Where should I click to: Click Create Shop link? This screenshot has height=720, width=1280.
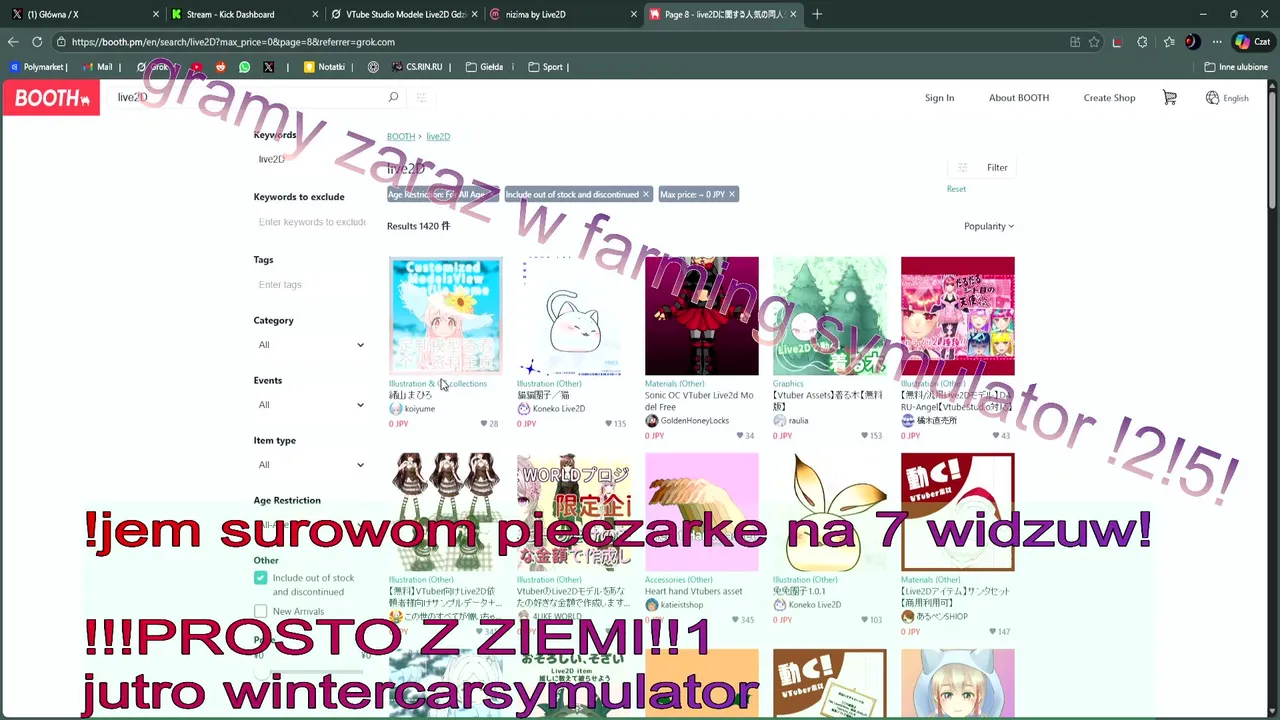1109,98
